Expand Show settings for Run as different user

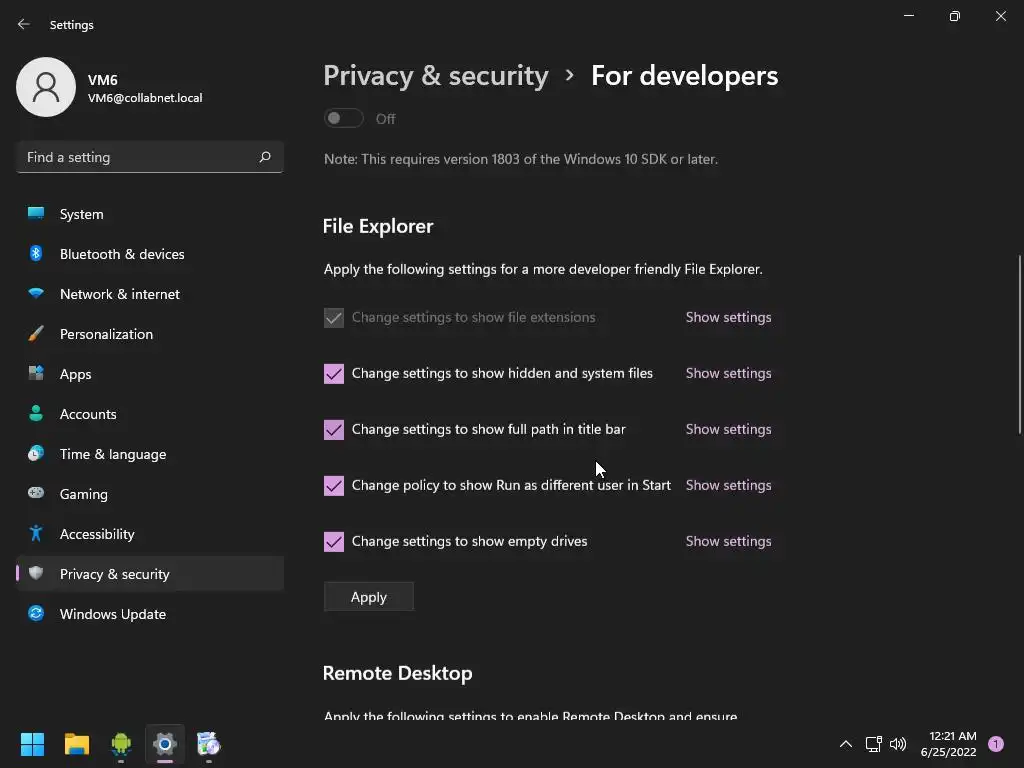(728, 485)
